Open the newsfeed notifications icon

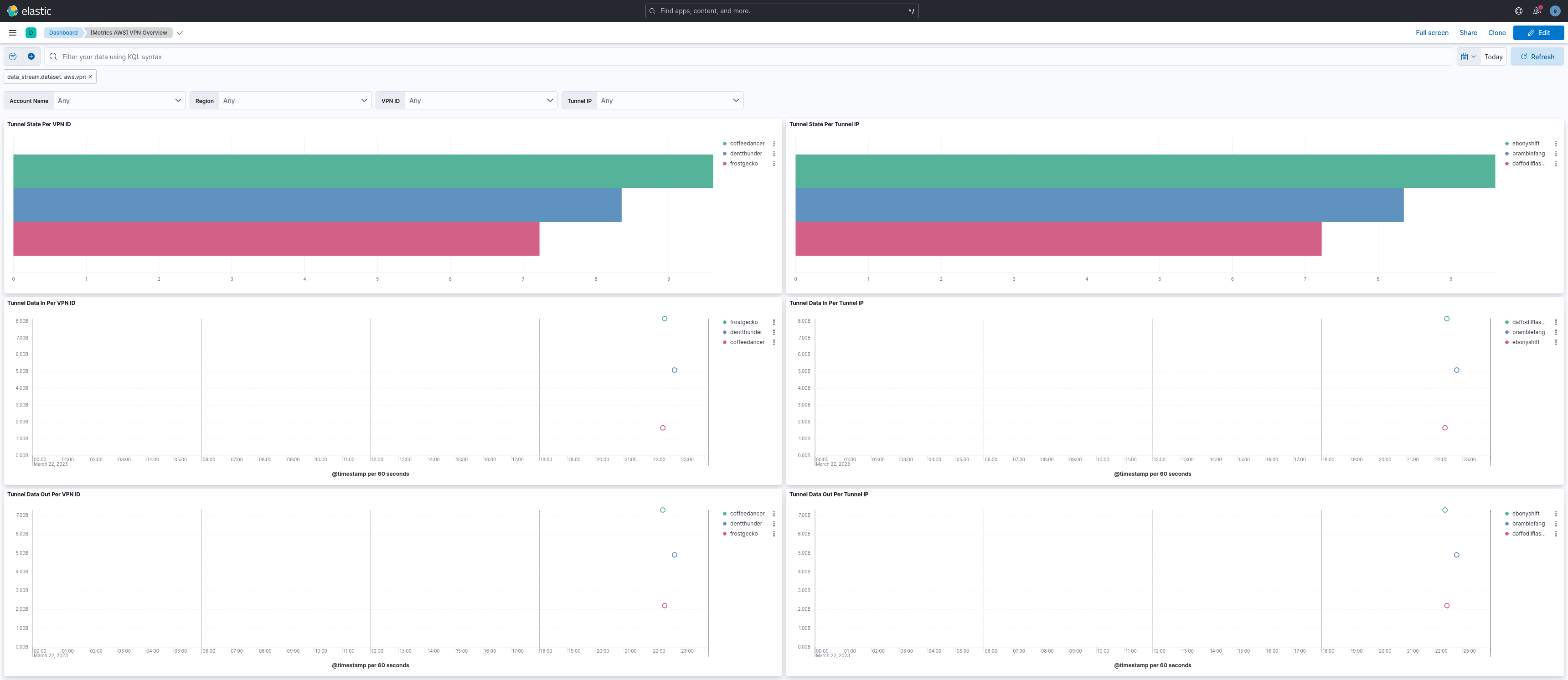click(x=1537, y=11)
